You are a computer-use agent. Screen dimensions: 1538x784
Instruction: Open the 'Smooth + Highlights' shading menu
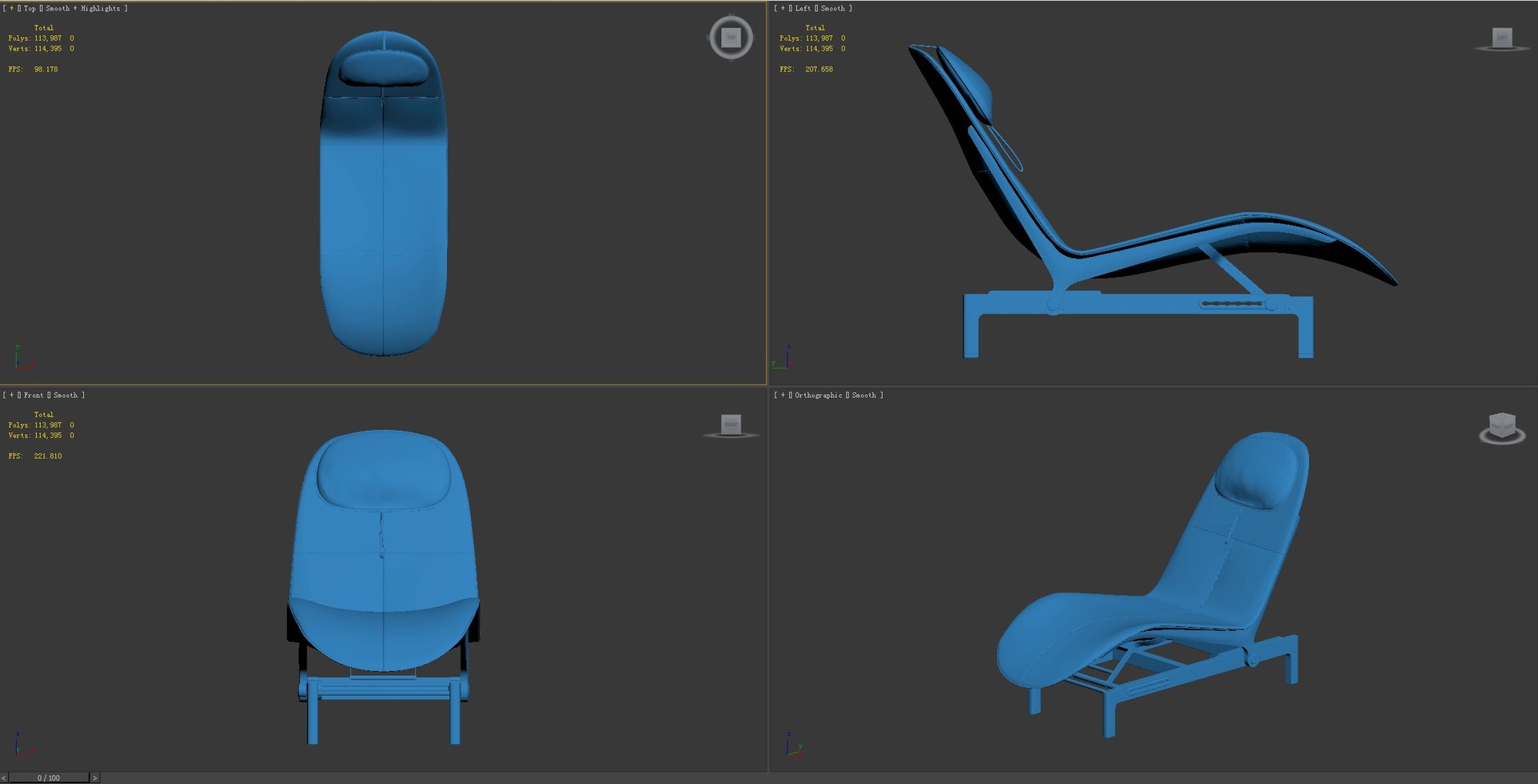pos(83,8)
